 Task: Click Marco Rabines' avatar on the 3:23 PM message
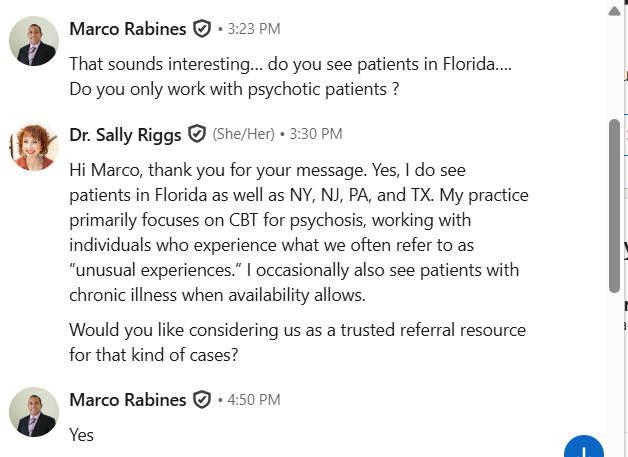34,41
